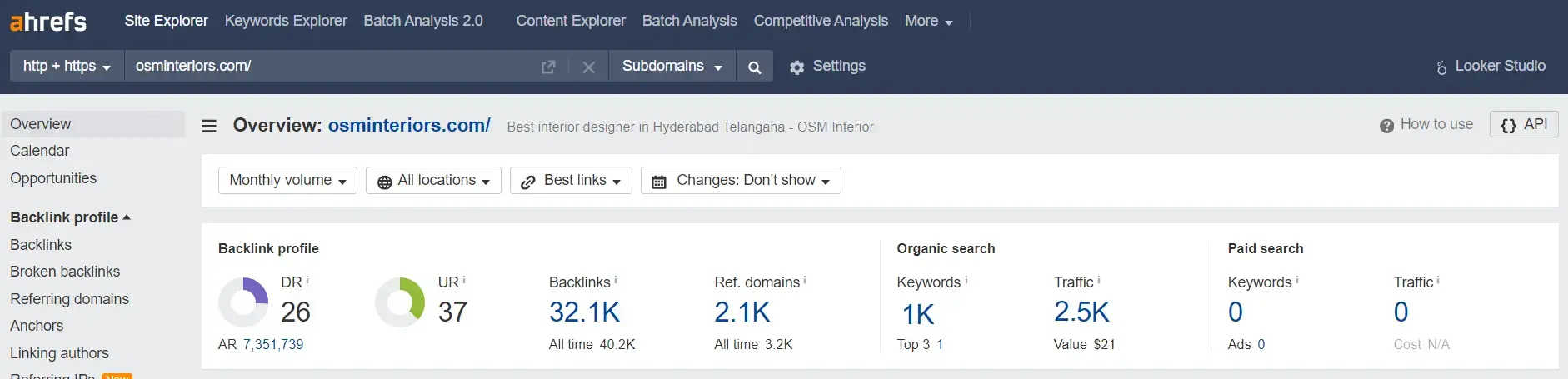1568x379 pixels.
Task: Open Linking authors report
Action: pos(59,353)
